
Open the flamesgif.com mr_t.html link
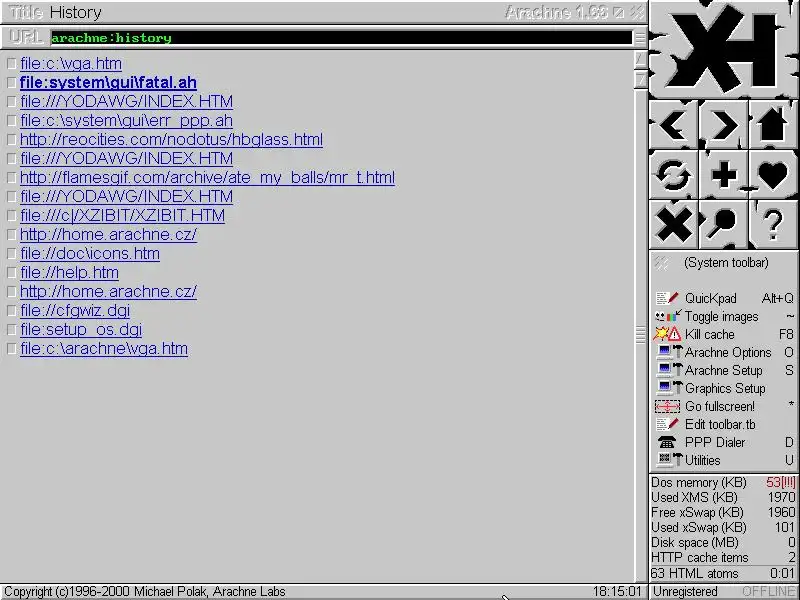[208, 178]
